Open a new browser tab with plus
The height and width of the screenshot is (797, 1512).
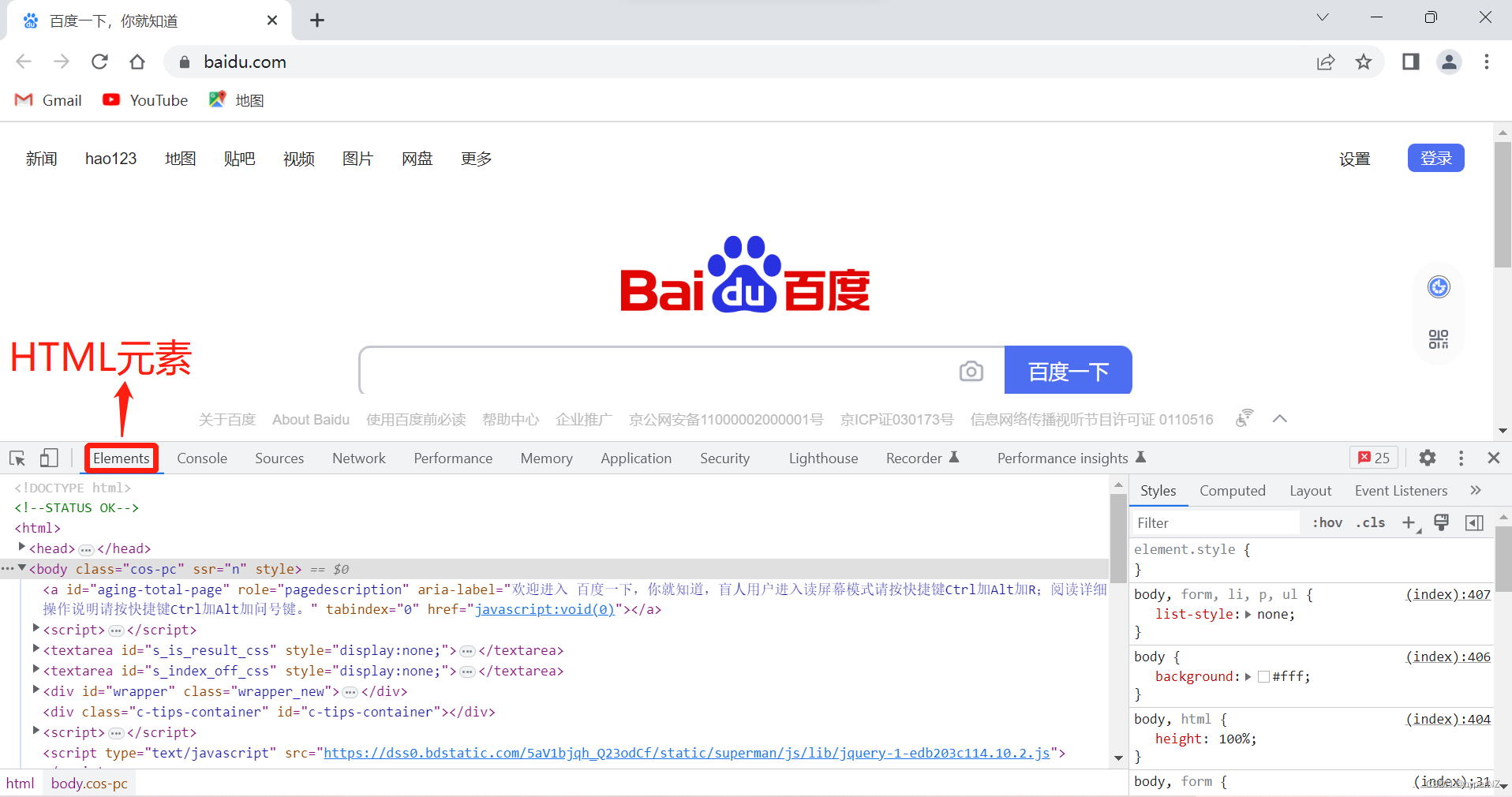point(317,21)
